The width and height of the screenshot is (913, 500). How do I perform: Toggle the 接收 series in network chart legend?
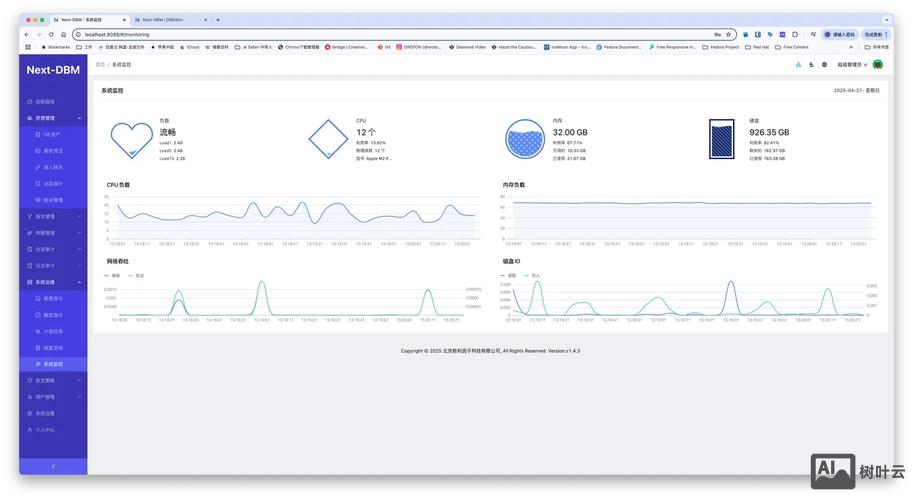pyautogui.click(x=112, y=275)
